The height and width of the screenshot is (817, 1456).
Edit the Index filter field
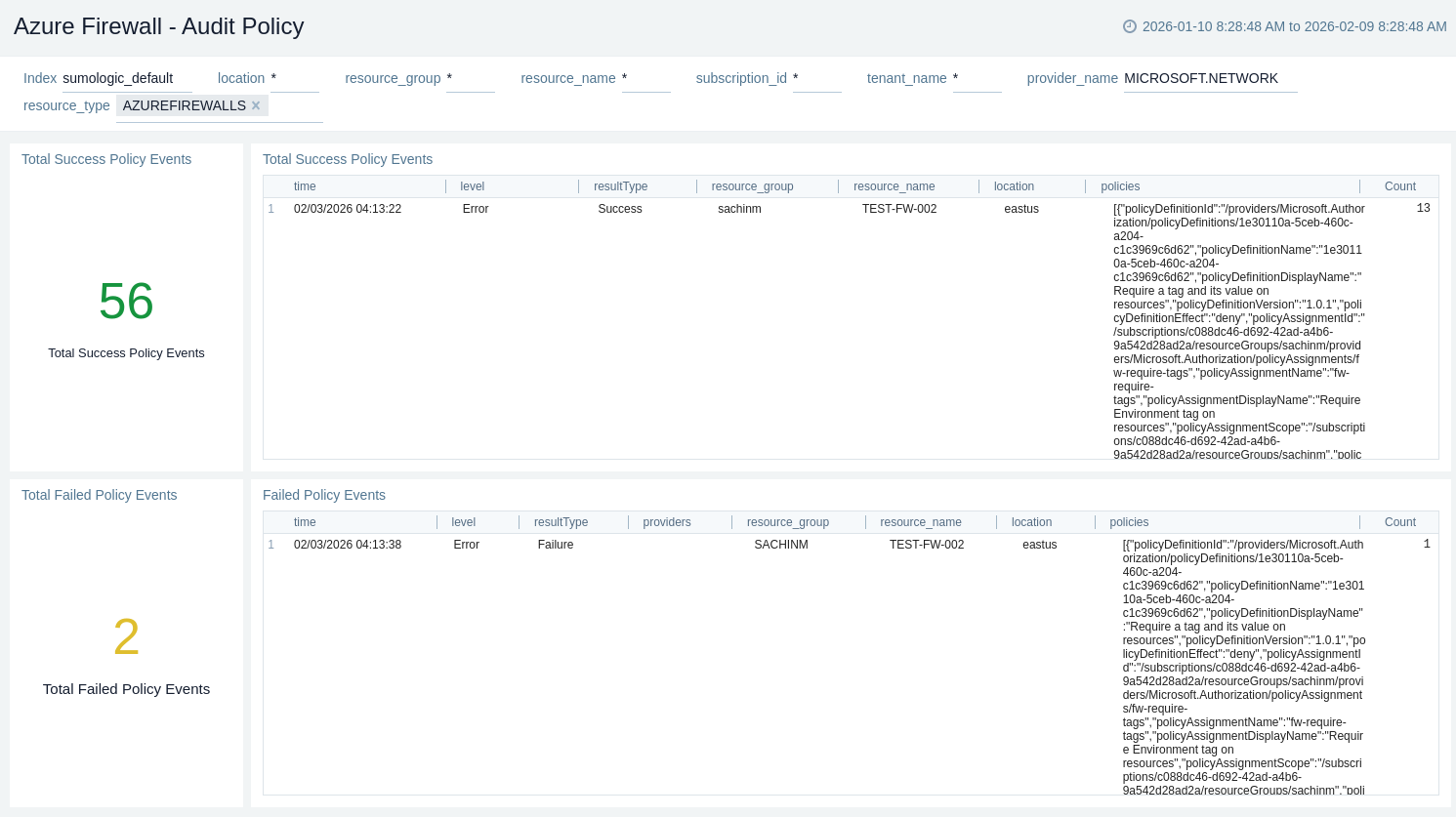(126, 78)
